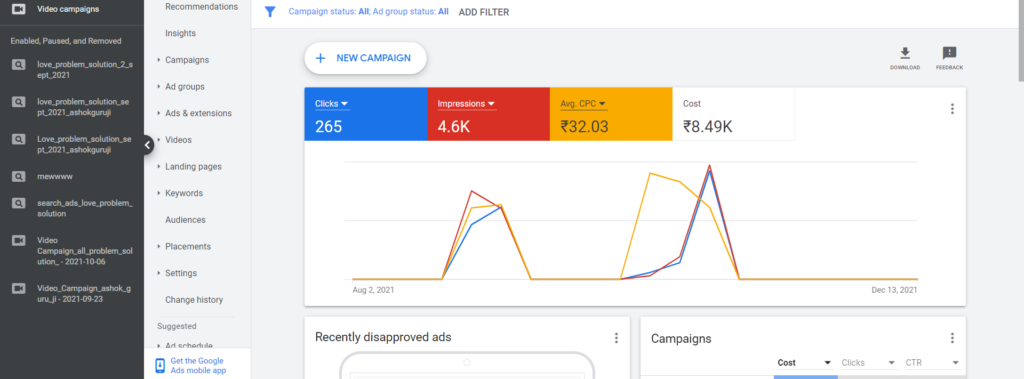The height and width of the screenshot is (379, 1024).
Task: Open Cost column dropdown in Campaigns card
Action: click(x=804, y=363)
